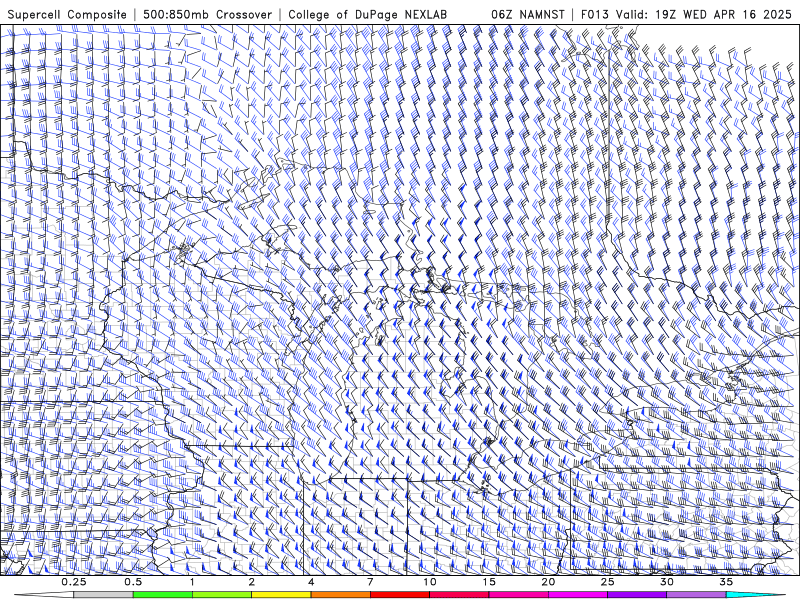Select the yellow-green segment between 1 and 2
Screen dimensions: 800x600
point(222,595)
